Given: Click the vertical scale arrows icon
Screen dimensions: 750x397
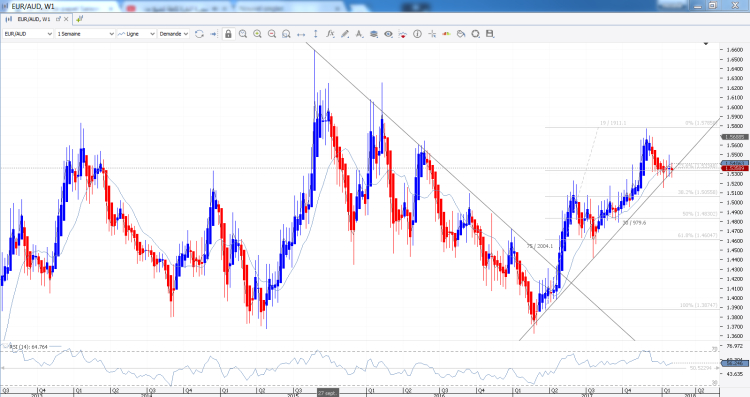Looking at the screenshot, I should (x=316, y=34).
